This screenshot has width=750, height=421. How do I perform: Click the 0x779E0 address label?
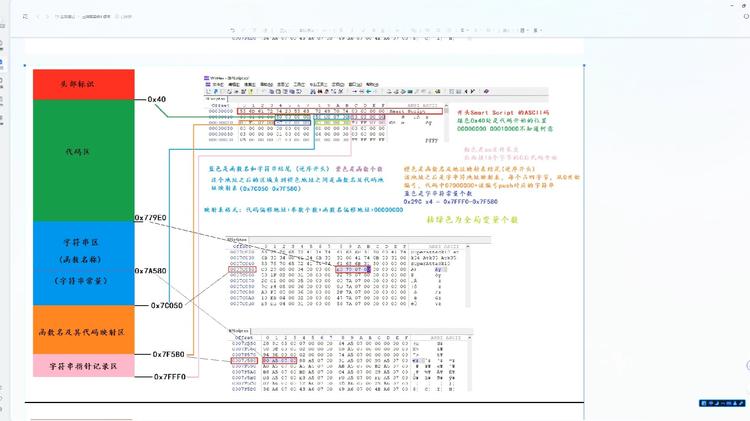tap(151, 218)
